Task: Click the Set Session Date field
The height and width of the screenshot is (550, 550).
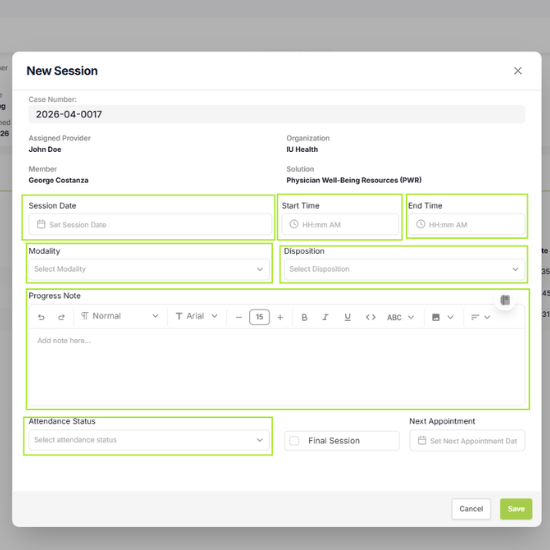Action: click(150, 224)
